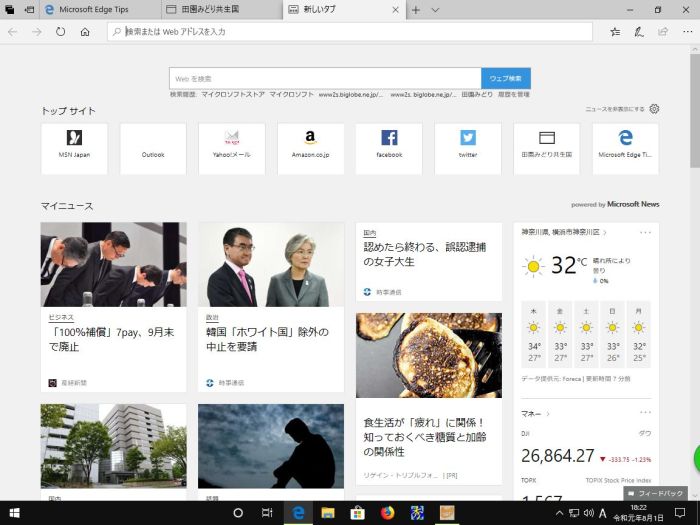Open page settings gear icon
Viewport: 700px width, 525px height.
tap(654, 109)
